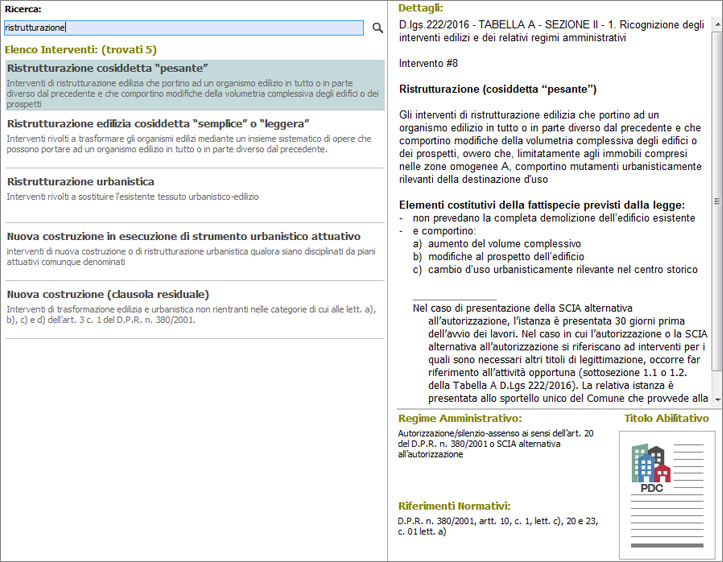Click the Elenco Interventi (trovati 5) heading
The width and height of the screenshot is (723, 562).
pyautogui.click(x=81, y=50)
